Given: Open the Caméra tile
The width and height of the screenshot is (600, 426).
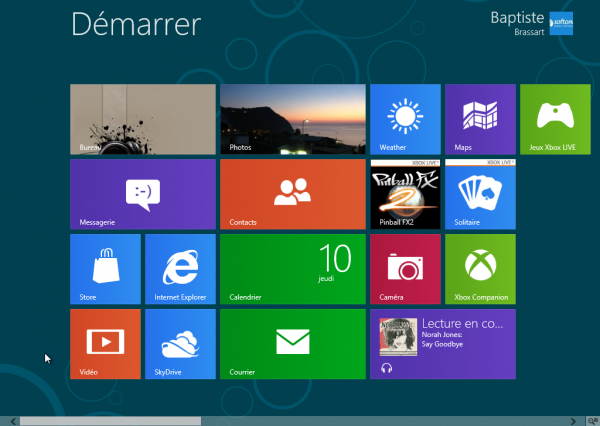Looking at the screenshot, I should (405, 269).
